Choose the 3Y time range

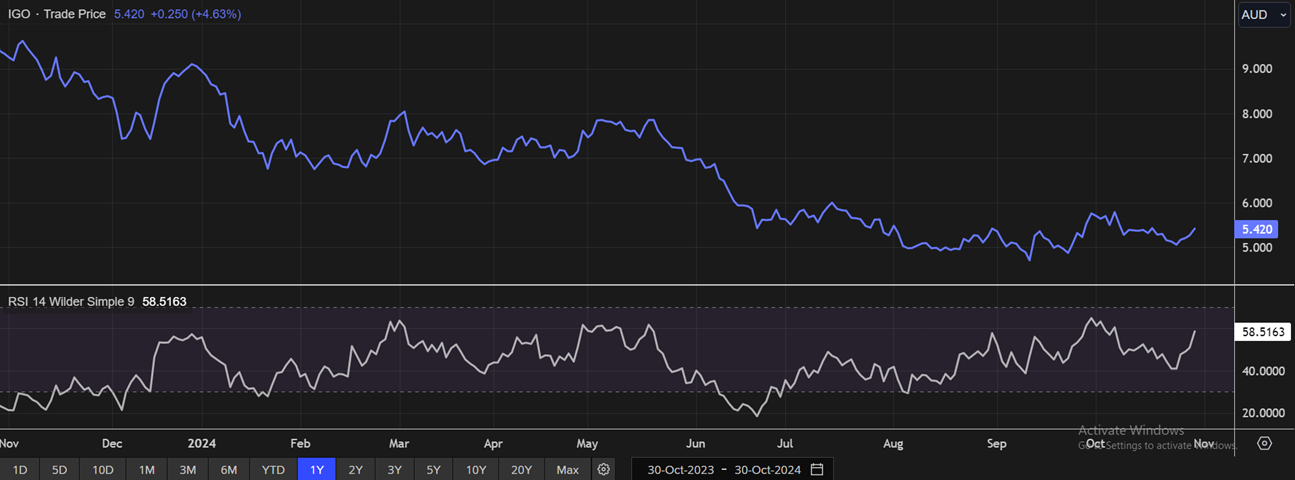click(394, 469)
